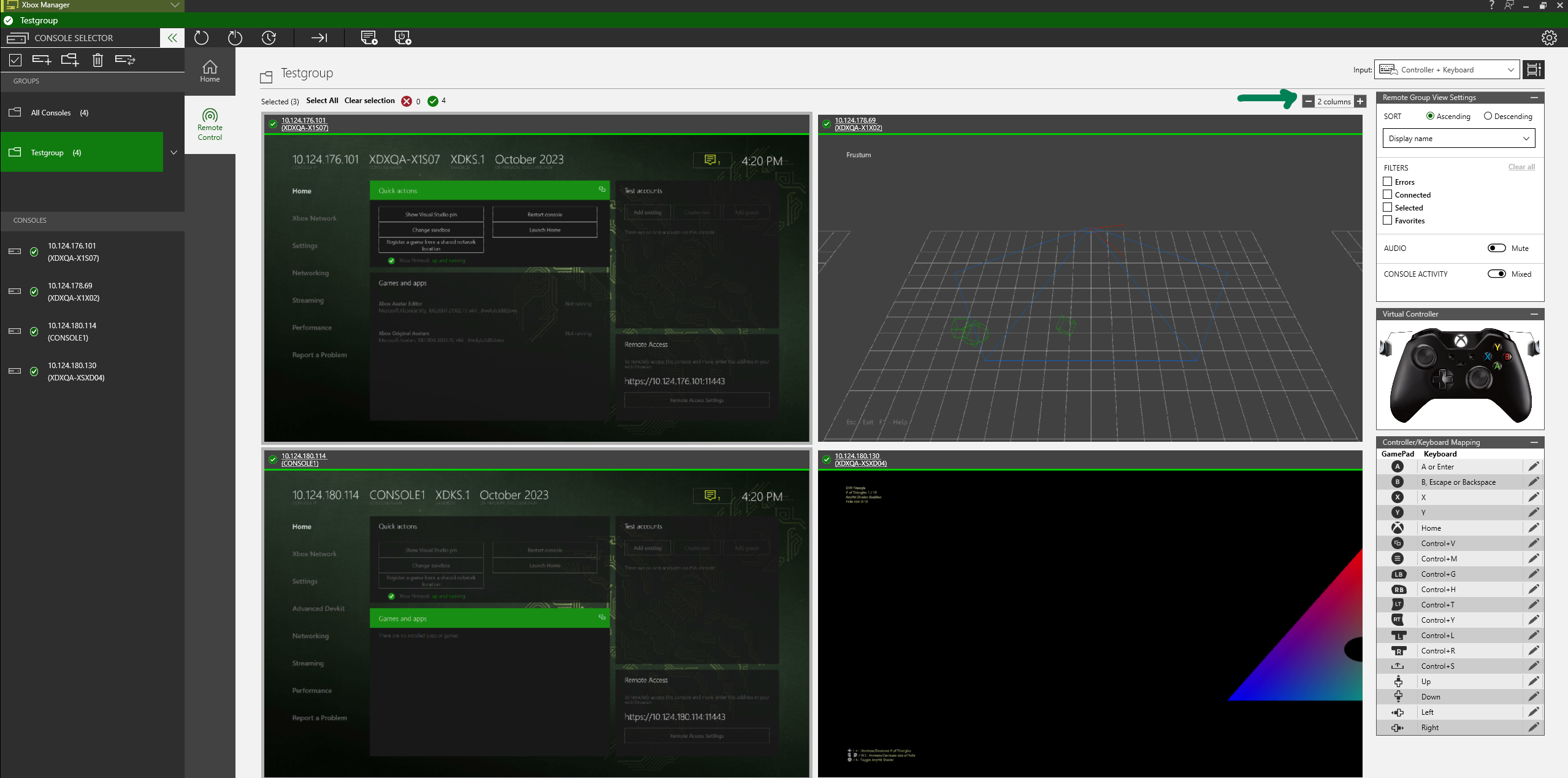Screen dimensions: 1568x778
Task: Open the 10.124.180.130 stream title link
Action: [x=860, y=460]
